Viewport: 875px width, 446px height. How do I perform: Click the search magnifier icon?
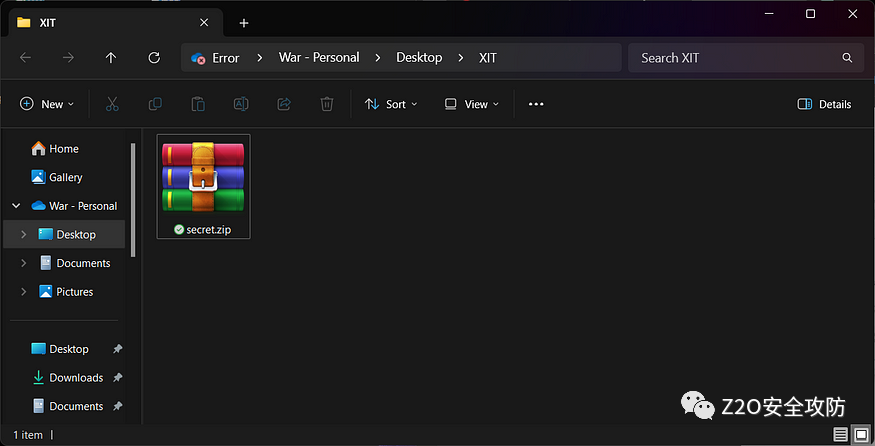coord(847,57)
